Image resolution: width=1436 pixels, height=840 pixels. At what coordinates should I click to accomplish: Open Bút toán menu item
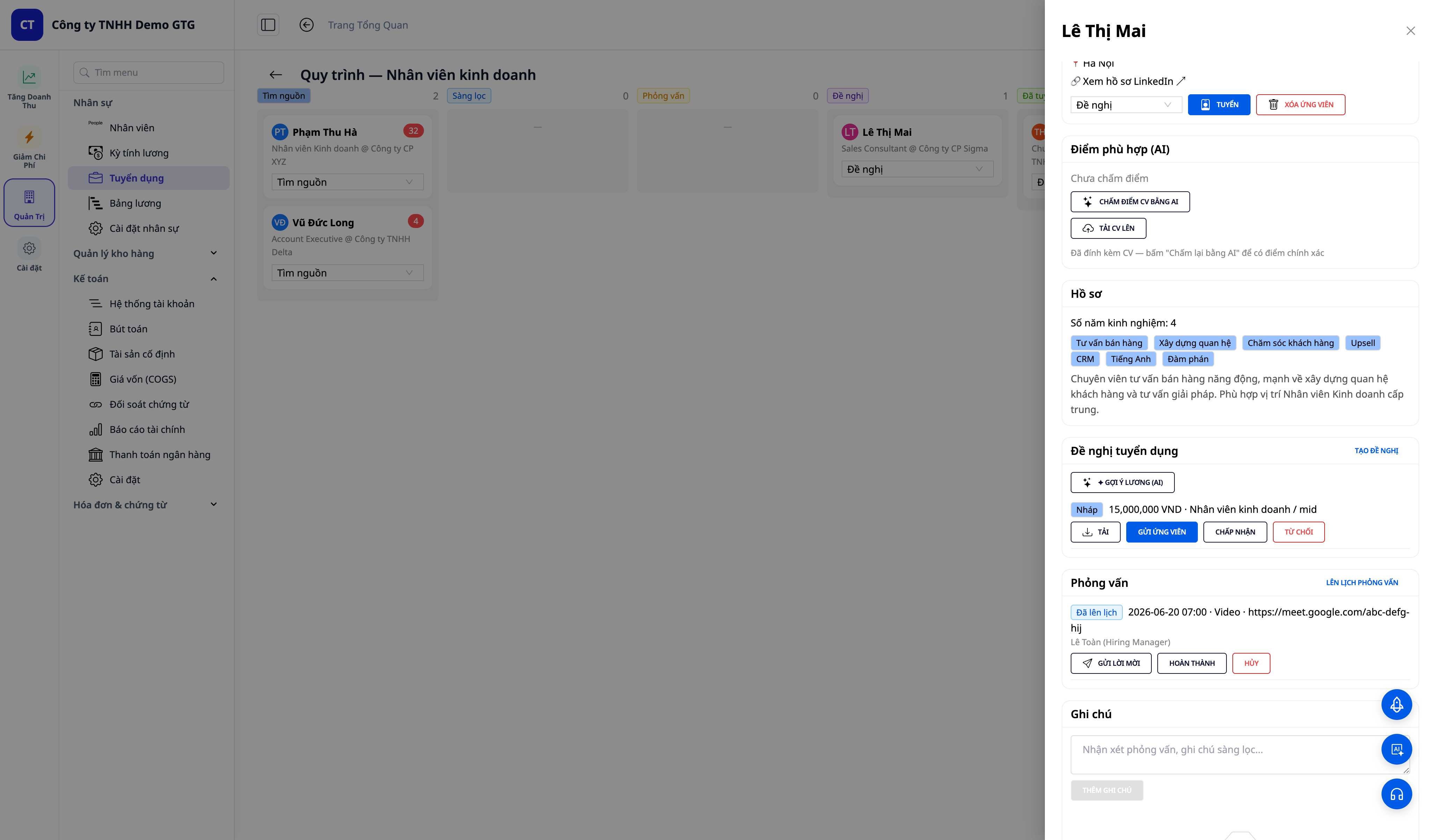(149, 329)
